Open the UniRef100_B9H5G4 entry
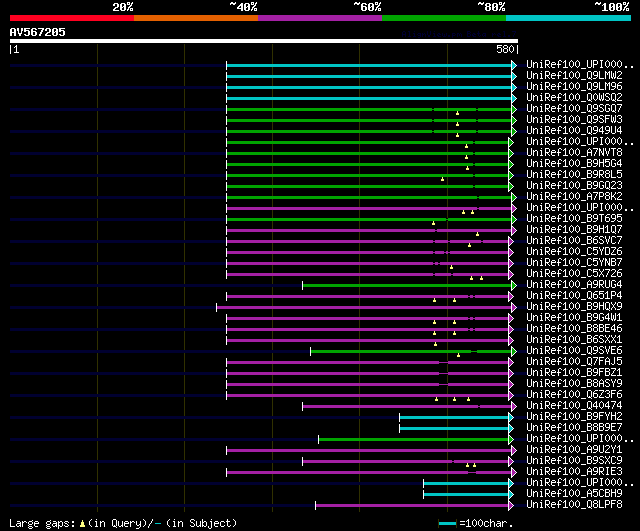 click(574, 164)
